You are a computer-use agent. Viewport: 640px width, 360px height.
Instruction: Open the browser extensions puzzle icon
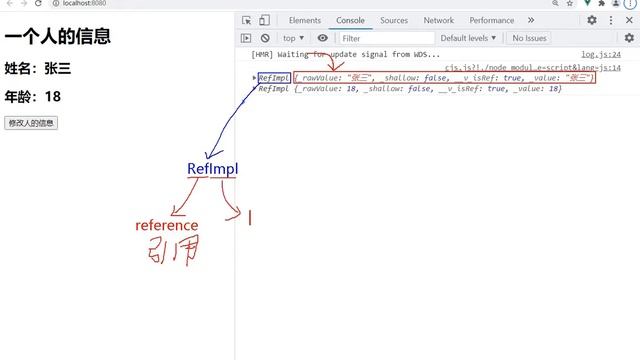click(601, 3)
